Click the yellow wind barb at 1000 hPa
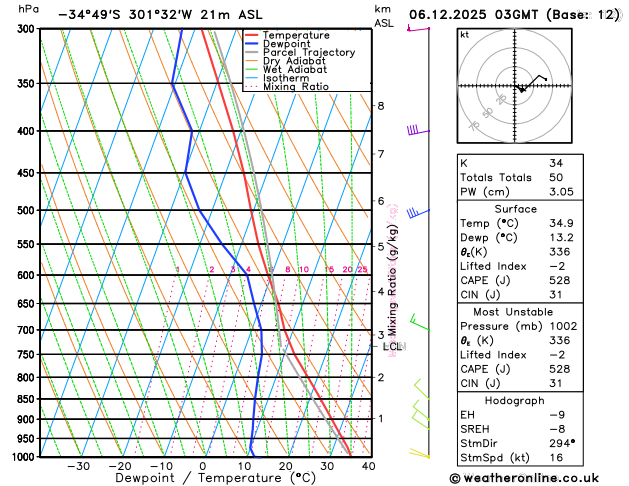629x486 pixels. tap(419, 453)
